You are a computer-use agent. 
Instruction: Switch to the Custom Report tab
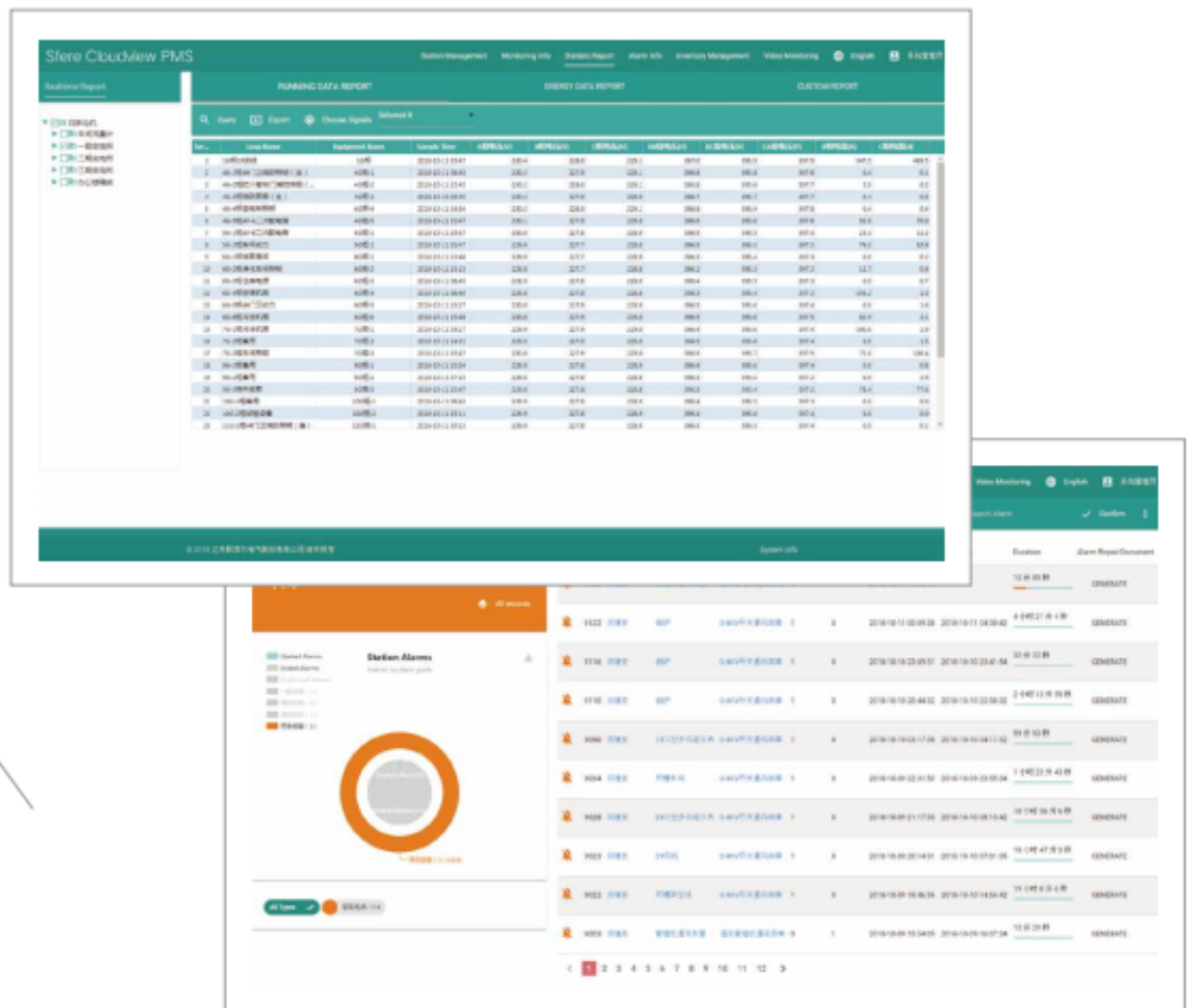827,86
